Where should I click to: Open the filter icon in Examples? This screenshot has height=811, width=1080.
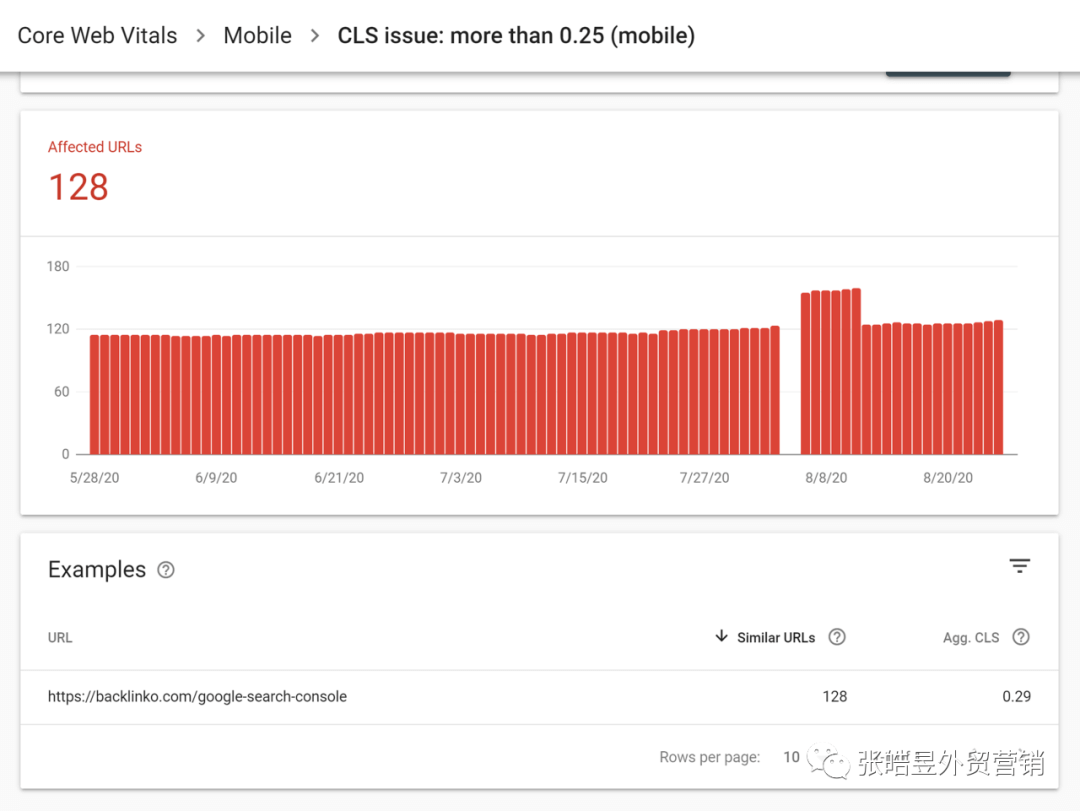tap(1019, 566)
